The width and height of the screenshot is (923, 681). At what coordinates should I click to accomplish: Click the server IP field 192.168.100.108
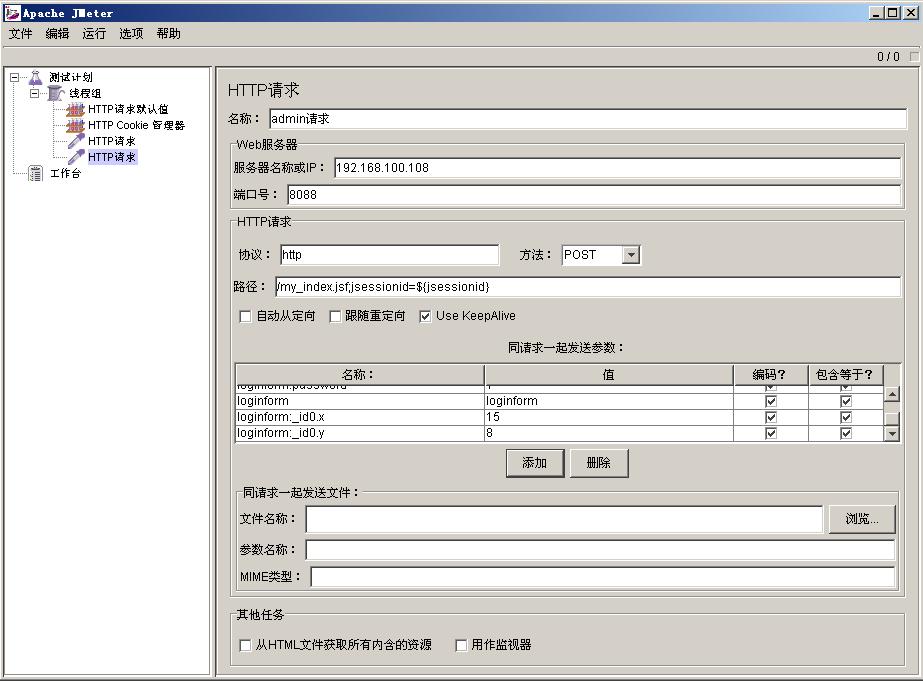coord(617,168)
